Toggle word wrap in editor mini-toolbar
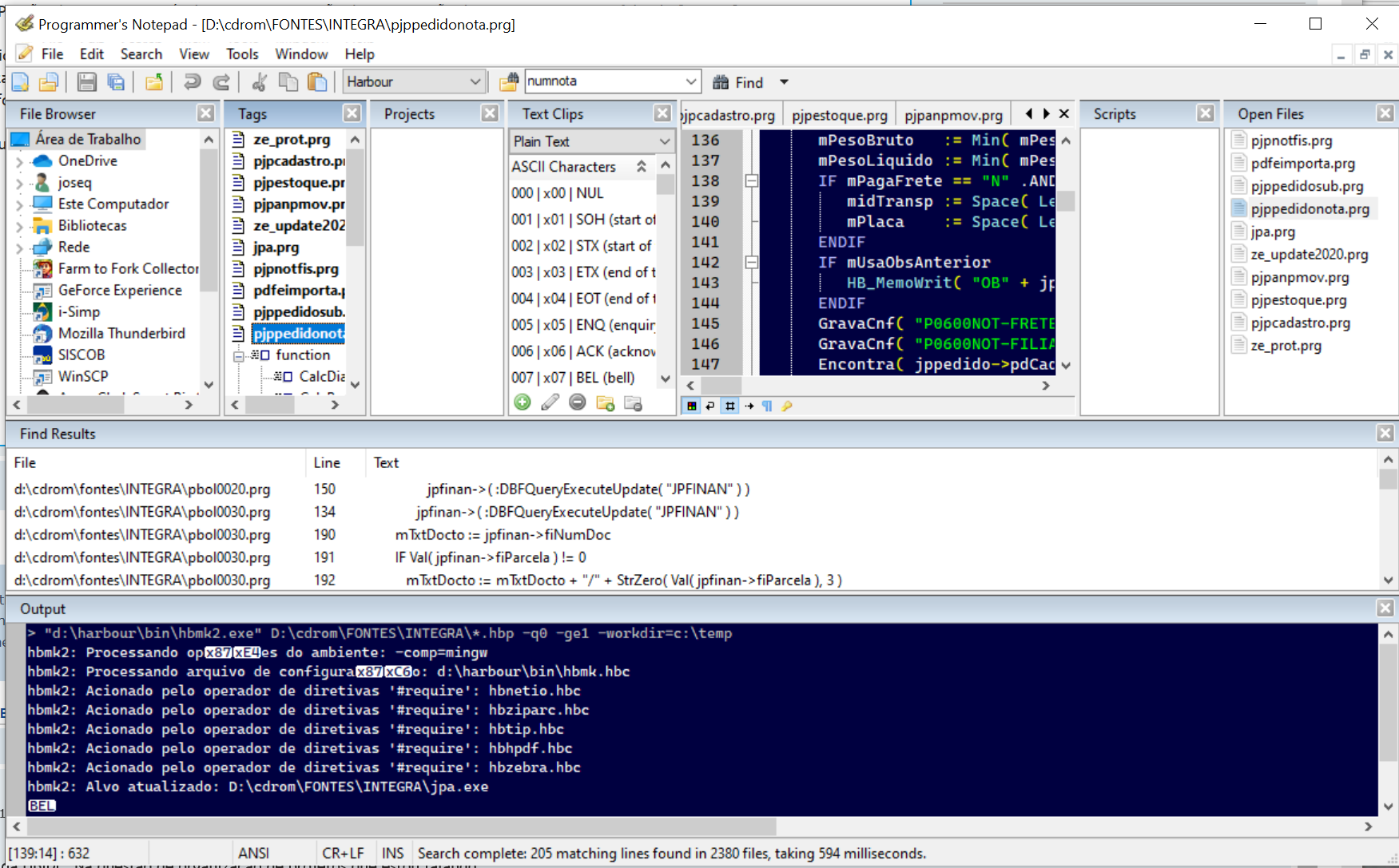1399x868 pixels. [710, 406]
